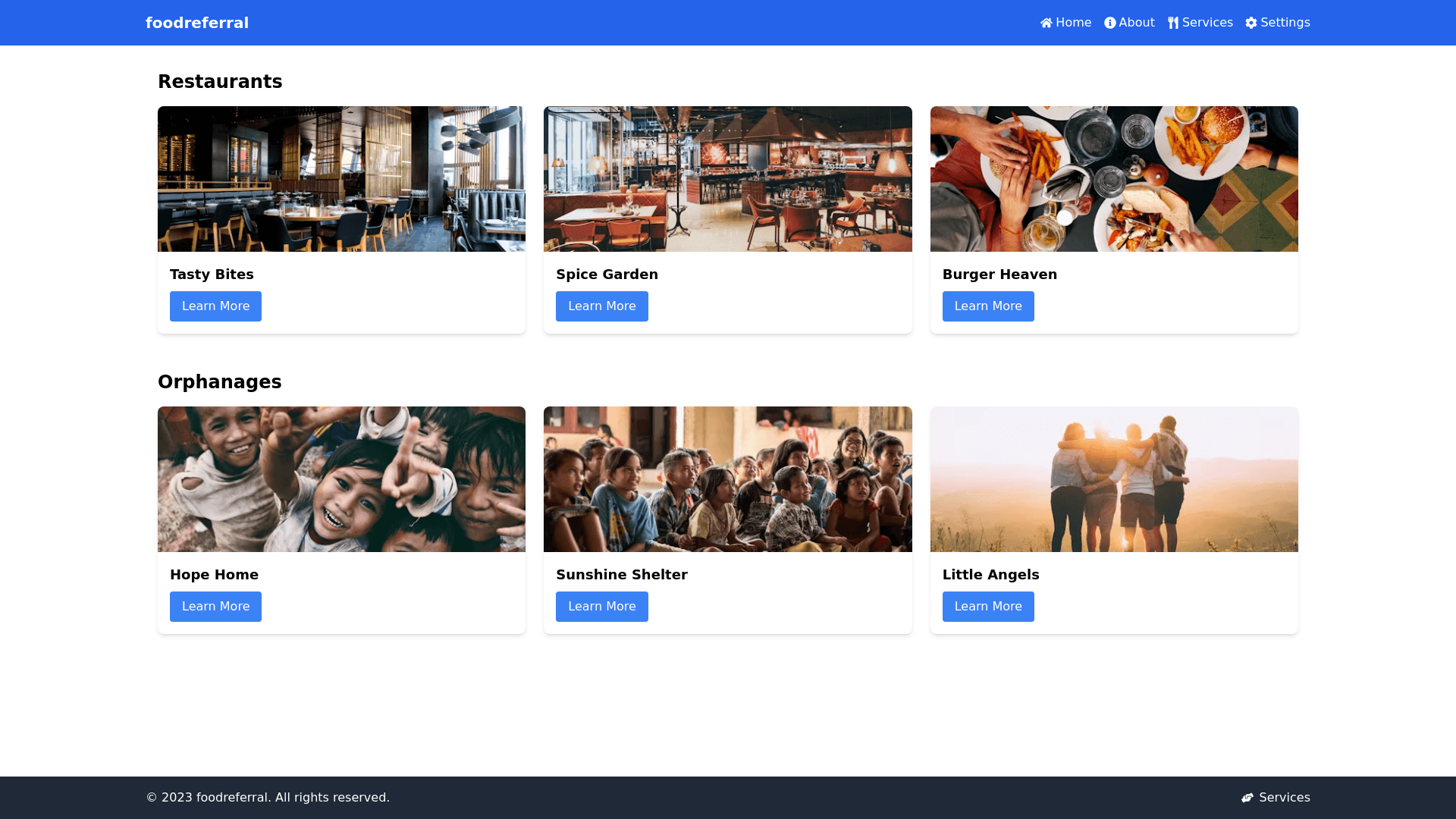Open the About navigation item
This screenshot has width=1456, height=819.
point(1134,23)
